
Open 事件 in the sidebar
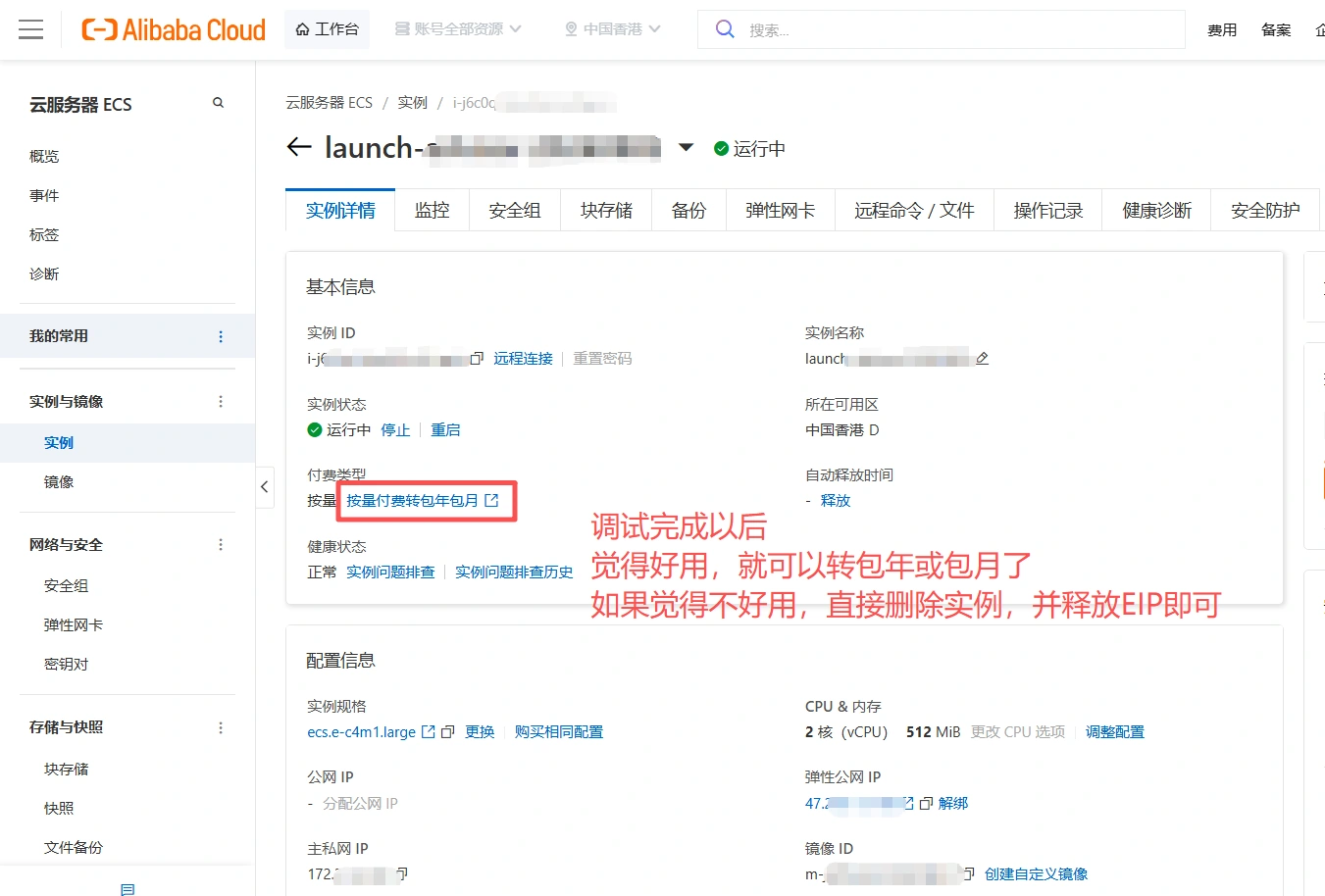pos(44,196)
